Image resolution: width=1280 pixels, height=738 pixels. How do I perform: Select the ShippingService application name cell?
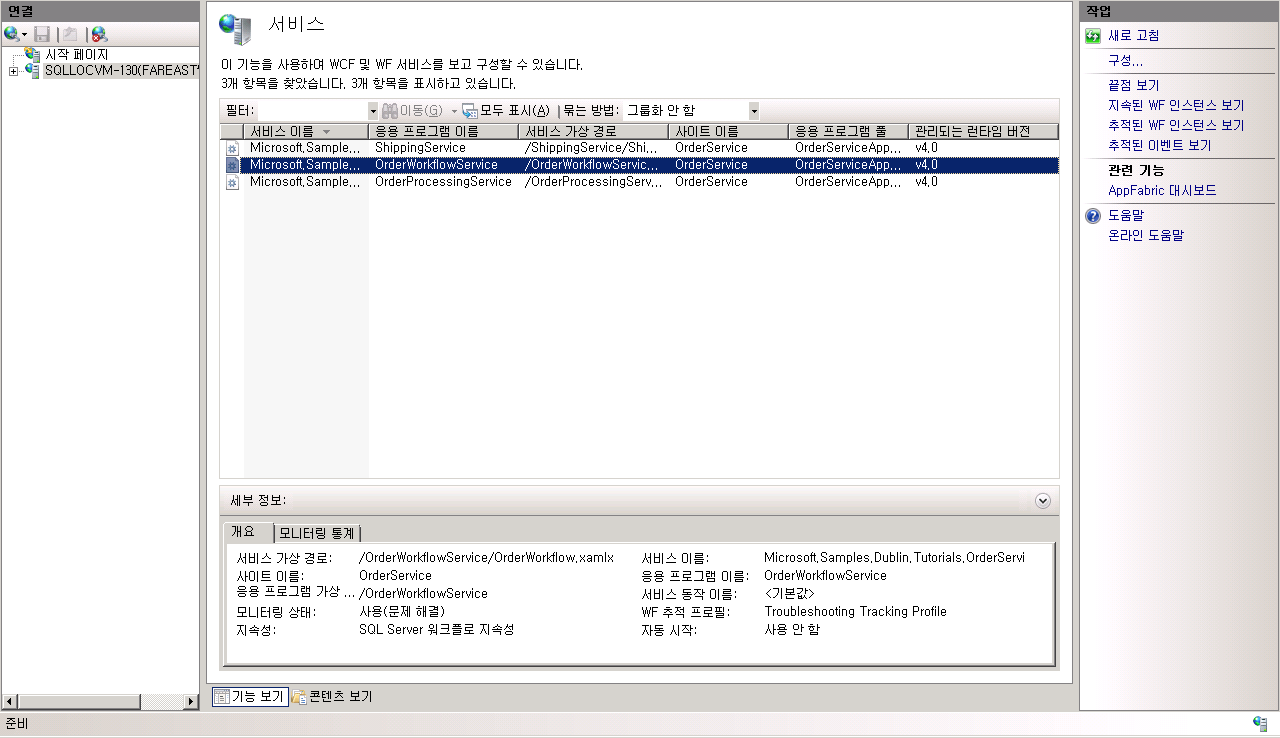pyautogui.click(x=420, y=148)
